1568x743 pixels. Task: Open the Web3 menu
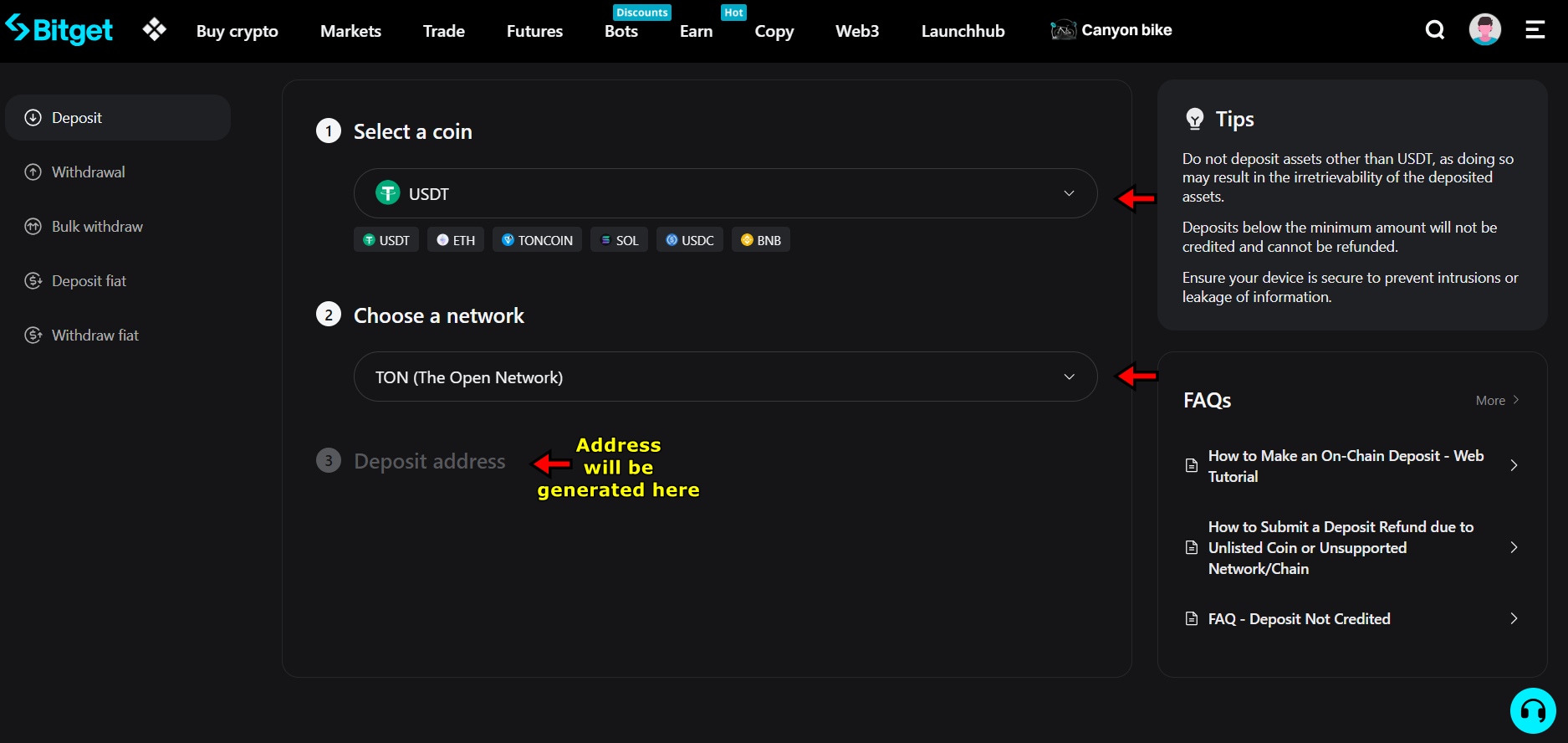[x=857, y=31]
